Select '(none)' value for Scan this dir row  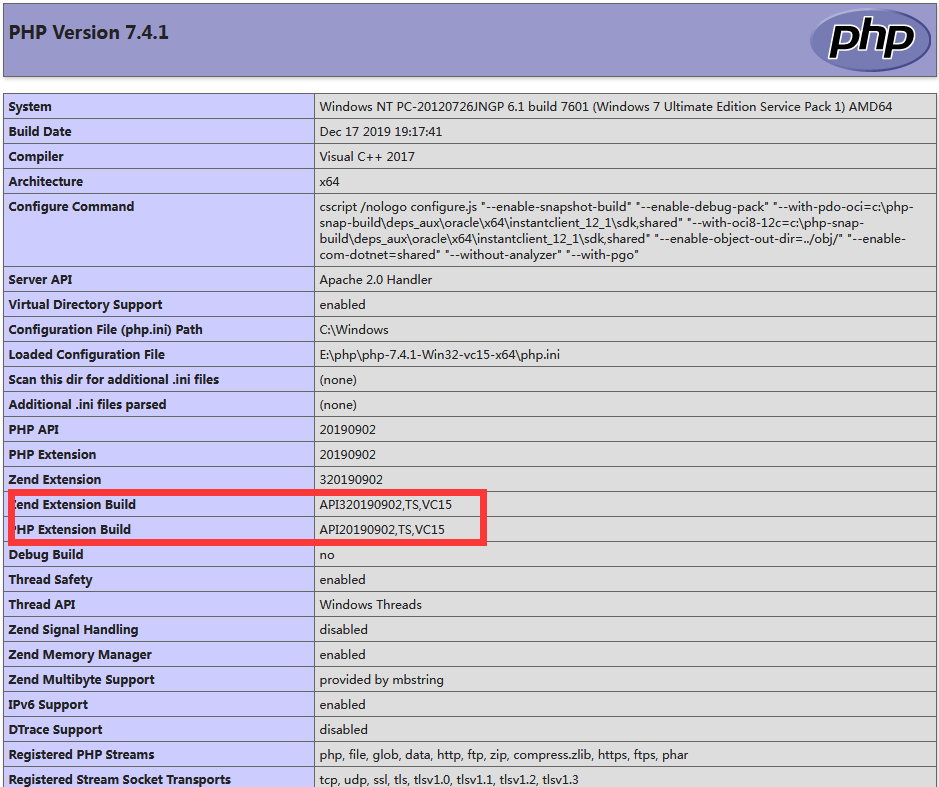click(x=338, y=380)
